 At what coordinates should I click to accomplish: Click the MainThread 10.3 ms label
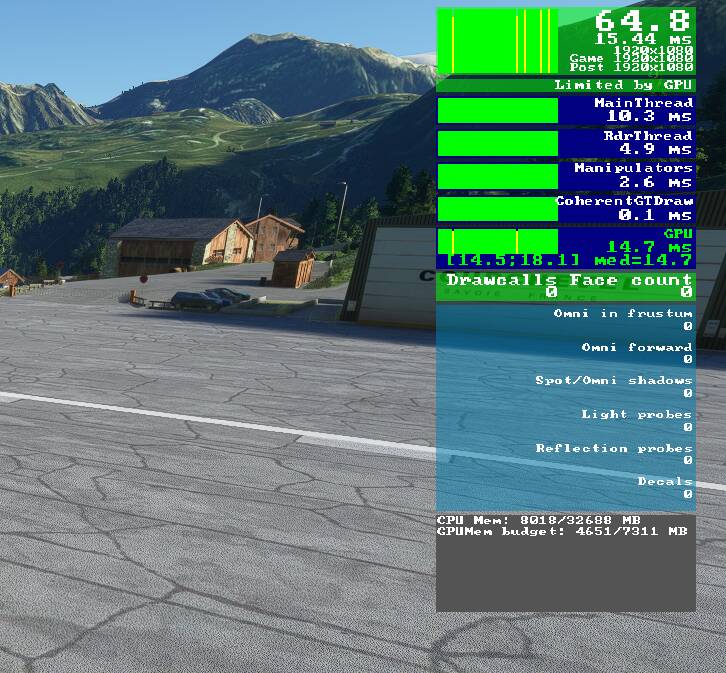(x=644, y=110)
